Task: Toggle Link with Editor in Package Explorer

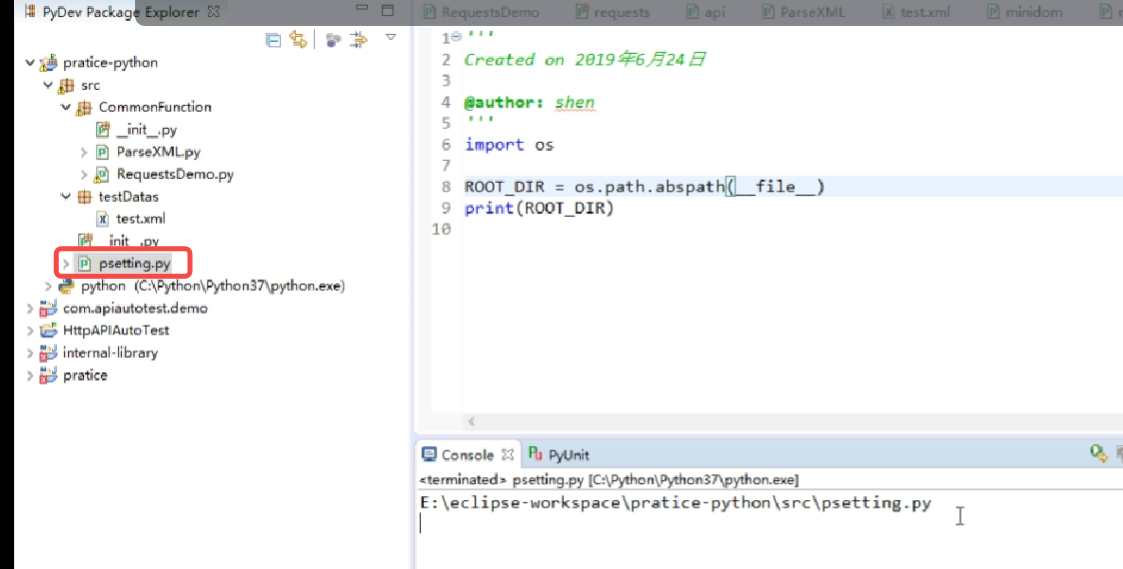Action: point(297,40)
